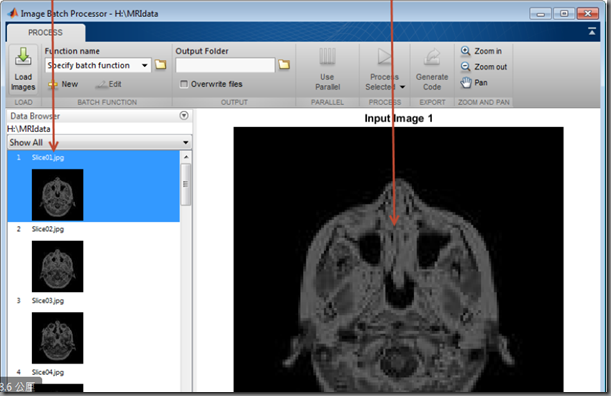611x396 pixels.
Task: Open Data Browser panel options menu
Action: click(184, 115)
